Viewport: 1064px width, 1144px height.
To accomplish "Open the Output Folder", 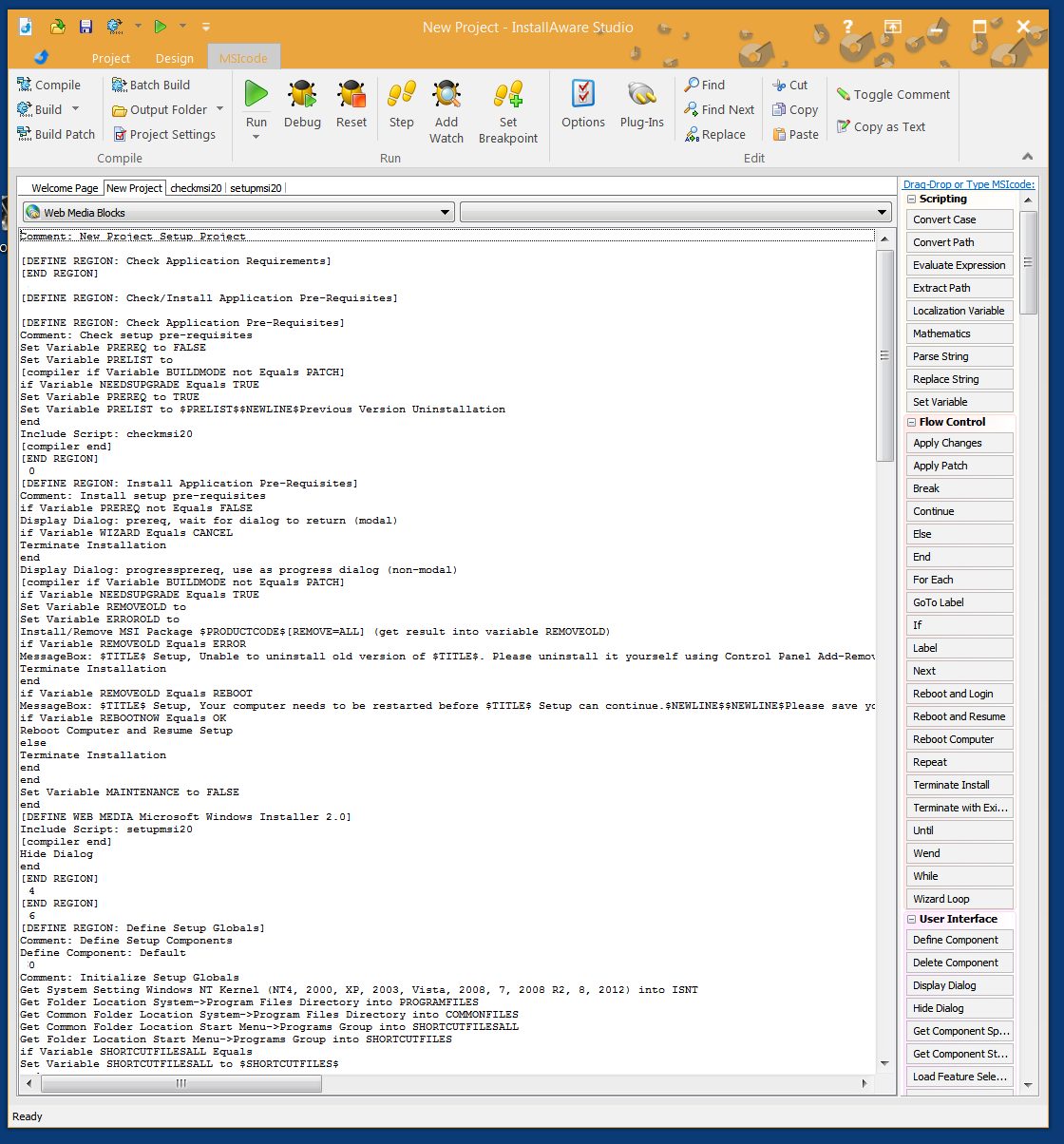I will point(159,109).
